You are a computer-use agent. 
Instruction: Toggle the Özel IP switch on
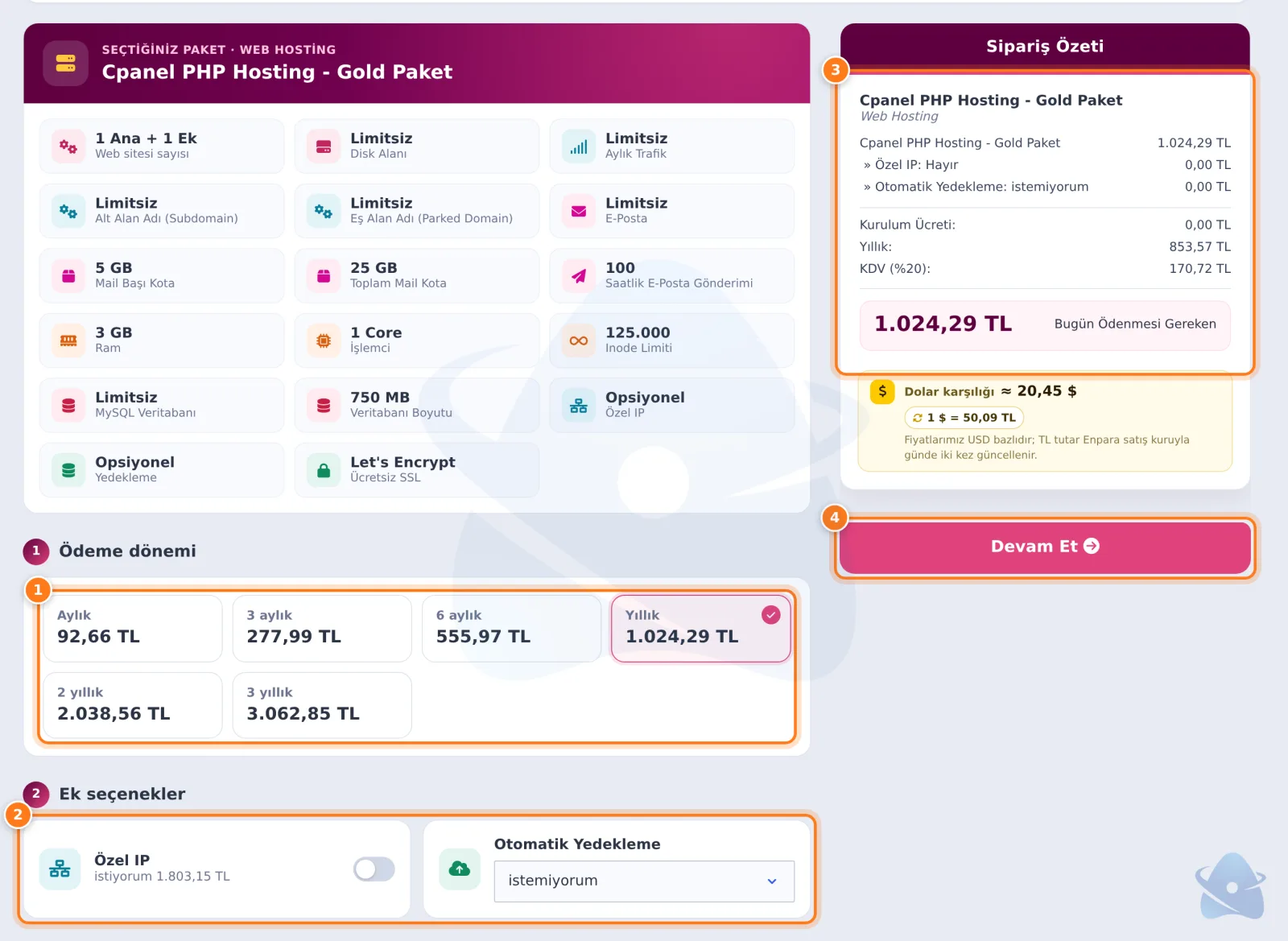point(374,869)
